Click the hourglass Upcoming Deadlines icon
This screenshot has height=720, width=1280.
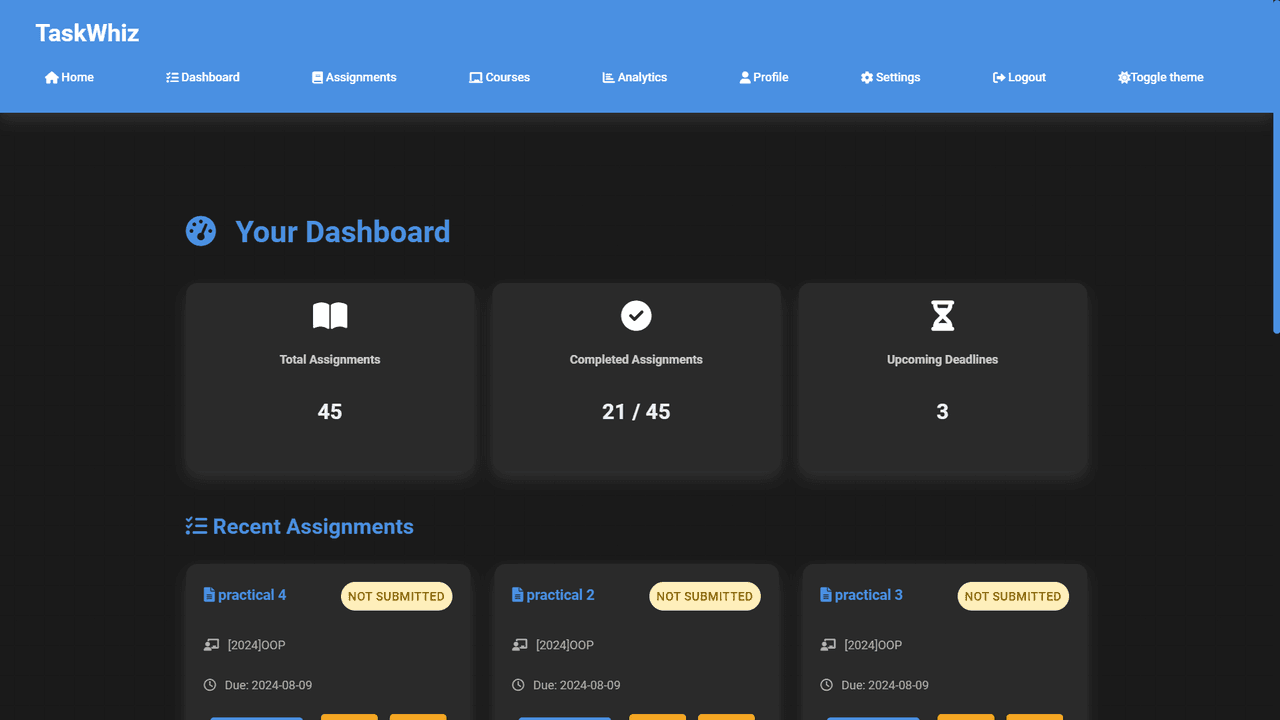point(942,316)
